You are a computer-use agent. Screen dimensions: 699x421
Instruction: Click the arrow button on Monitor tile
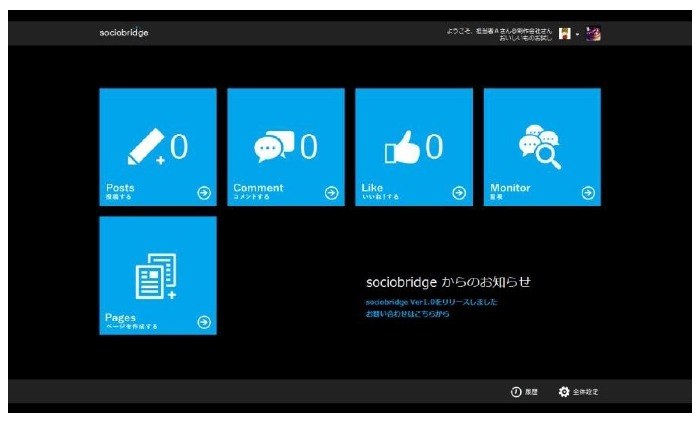coord(588,193)
